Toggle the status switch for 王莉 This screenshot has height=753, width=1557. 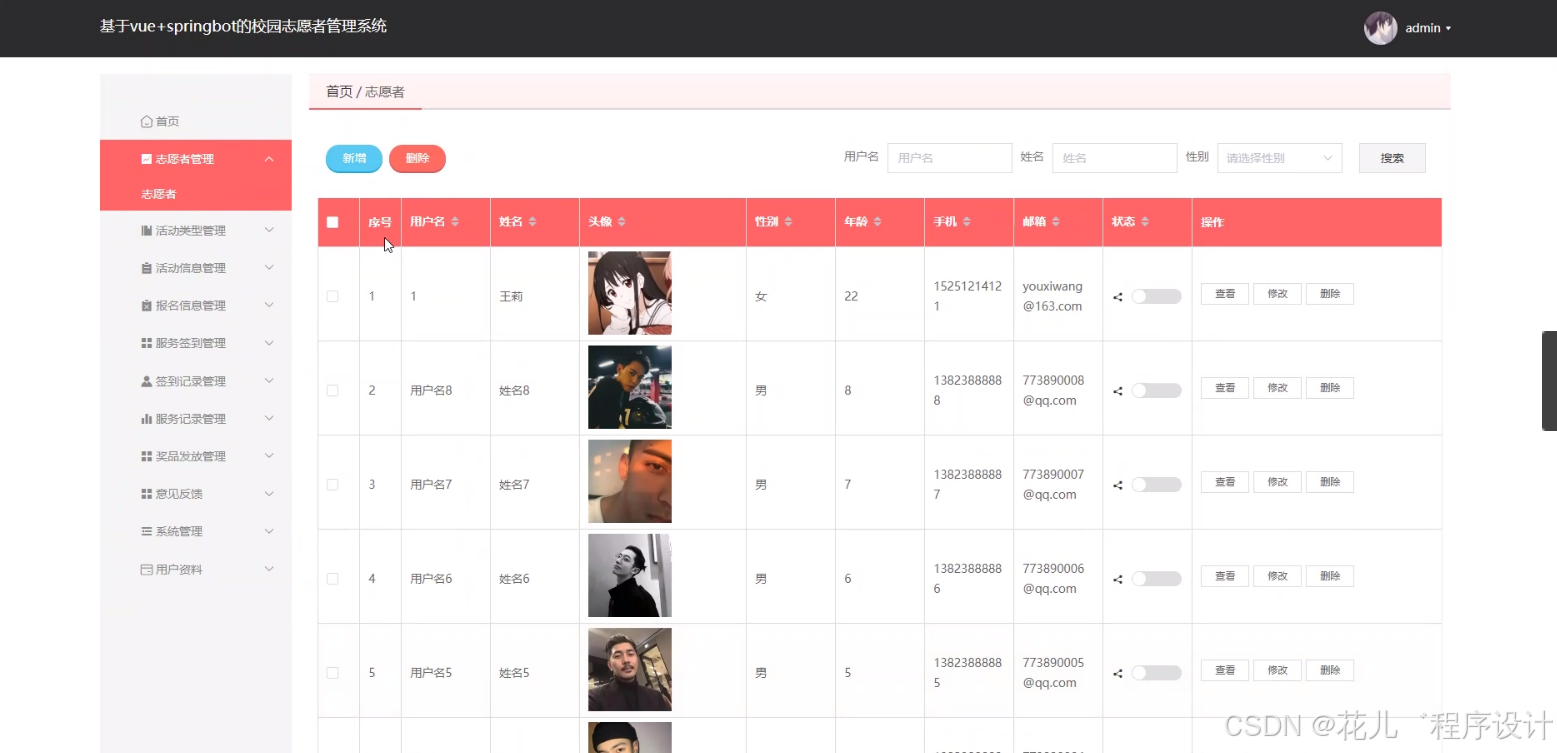pyautogui.click(x=1156, y=296)
